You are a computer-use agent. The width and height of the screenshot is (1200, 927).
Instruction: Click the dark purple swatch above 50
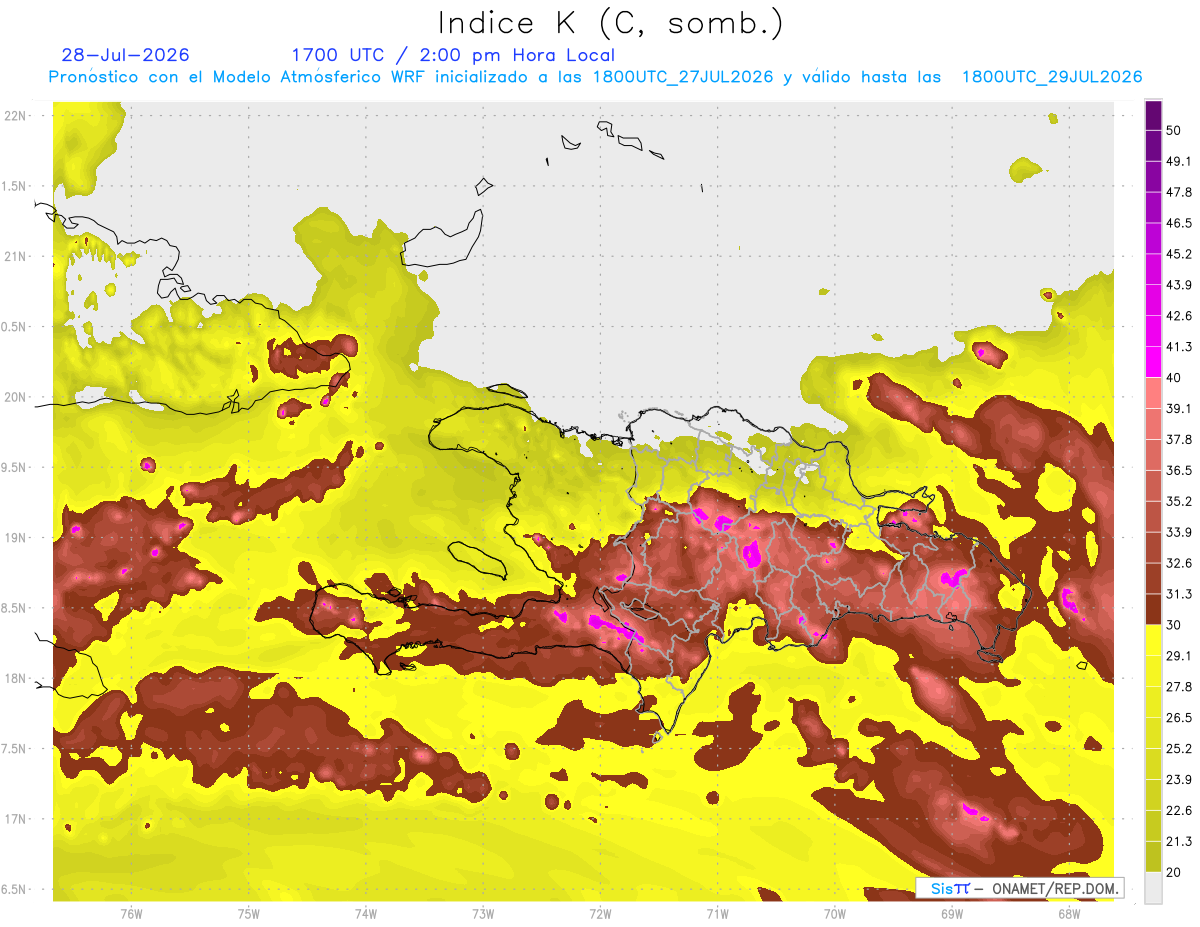pyautogui.click(x=1153, y=116)
